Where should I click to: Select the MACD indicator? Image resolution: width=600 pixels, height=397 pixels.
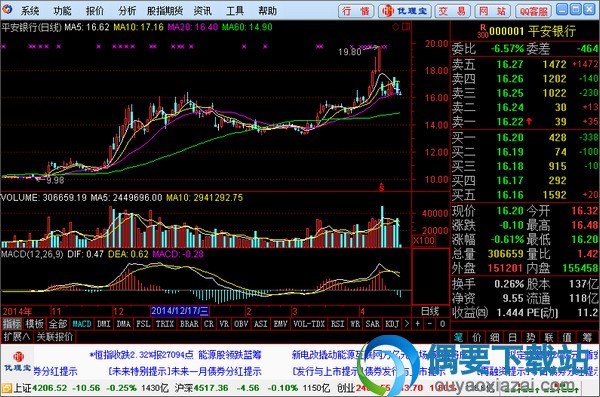click(x=82, y=324)
